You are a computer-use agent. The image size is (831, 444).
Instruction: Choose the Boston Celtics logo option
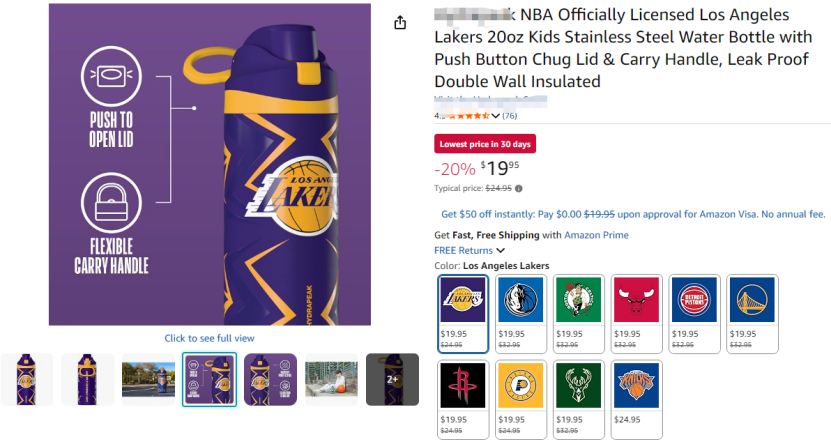579,314
